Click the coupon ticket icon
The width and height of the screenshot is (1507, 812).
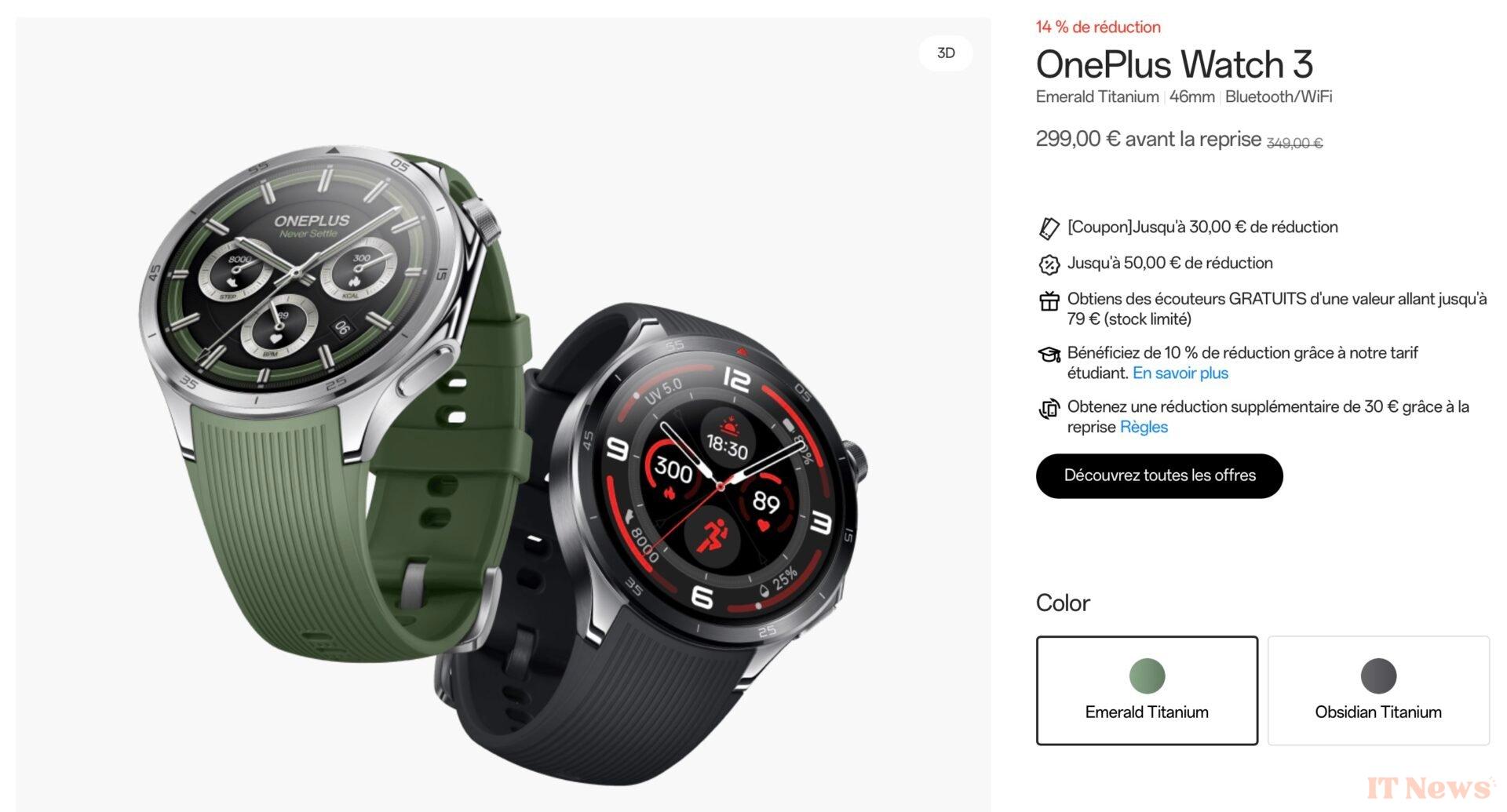click(1049, 228)
